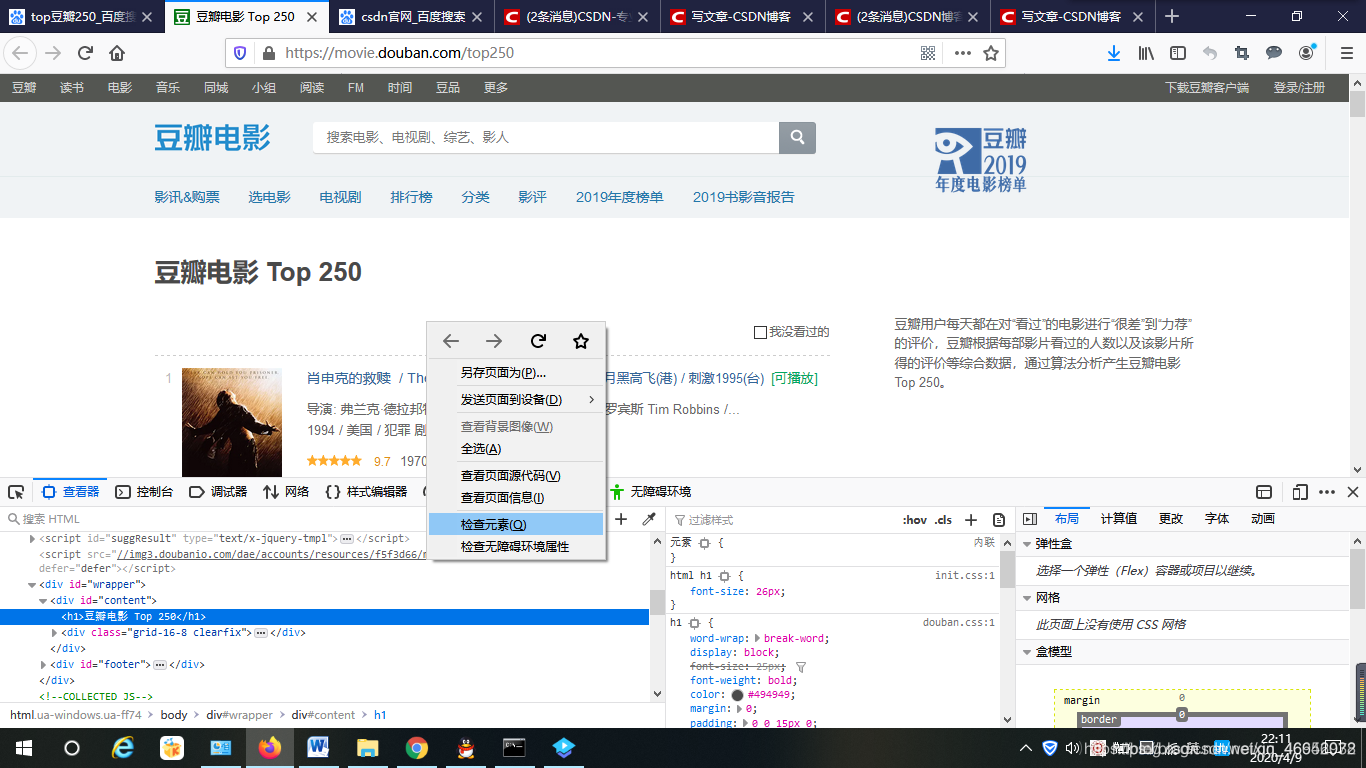Viewport: 1366px width, 768px height.
Task: Click the 登录/注册 link
Action: pos(1299,88)
